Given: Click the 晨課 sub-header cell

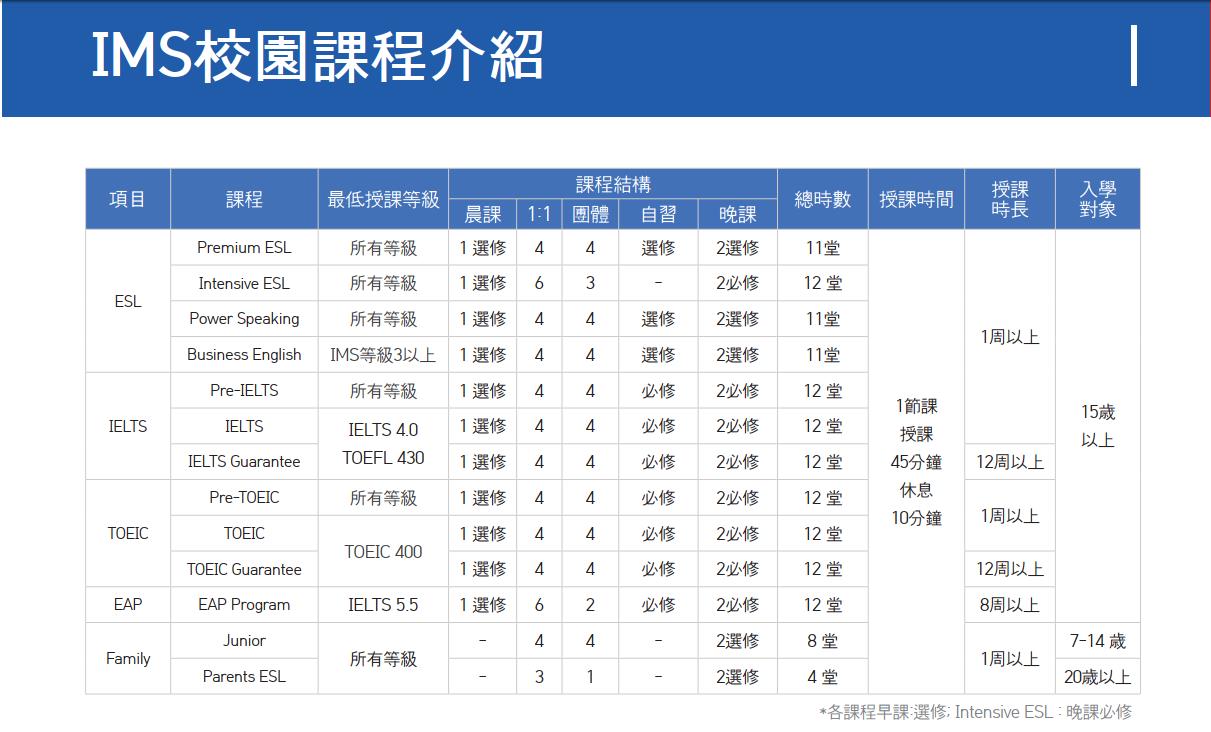Looking at the screenshot, I should tap(482, 215).
